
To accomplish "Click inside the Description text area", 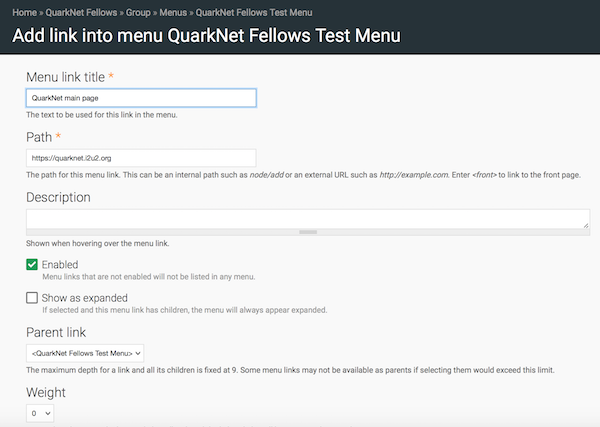I will [308, 219].
